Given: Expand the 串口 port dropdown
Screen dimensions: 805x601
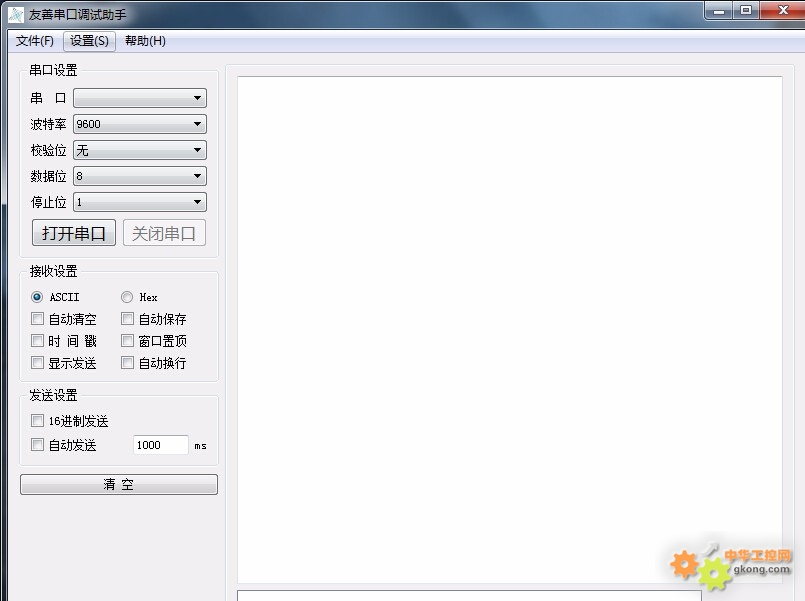Looking at the screenshot, I should pyautogui.click(x=140, y=98).
